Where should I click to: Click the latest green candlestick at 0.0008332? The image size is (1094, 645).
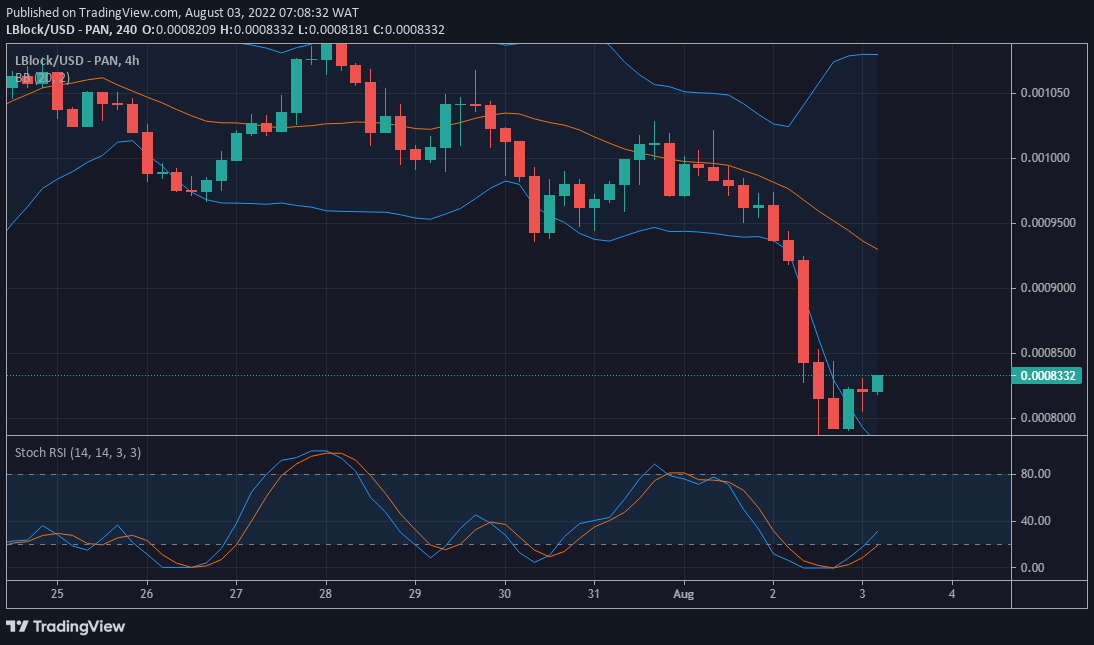click(x=877, y=383)
